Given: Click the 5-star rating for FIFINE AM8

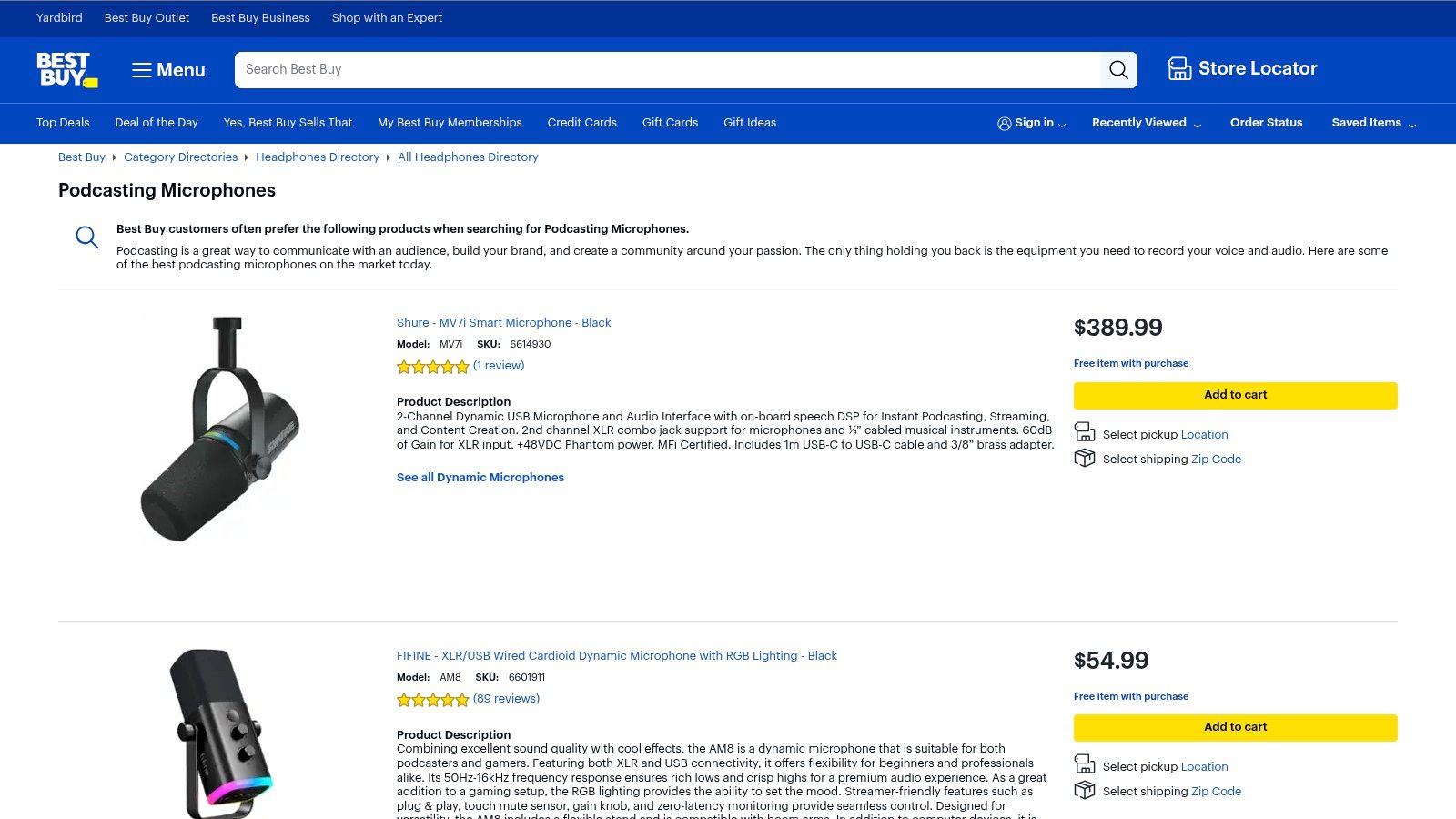Looking at the screenshot, I should tap(433, 699).
